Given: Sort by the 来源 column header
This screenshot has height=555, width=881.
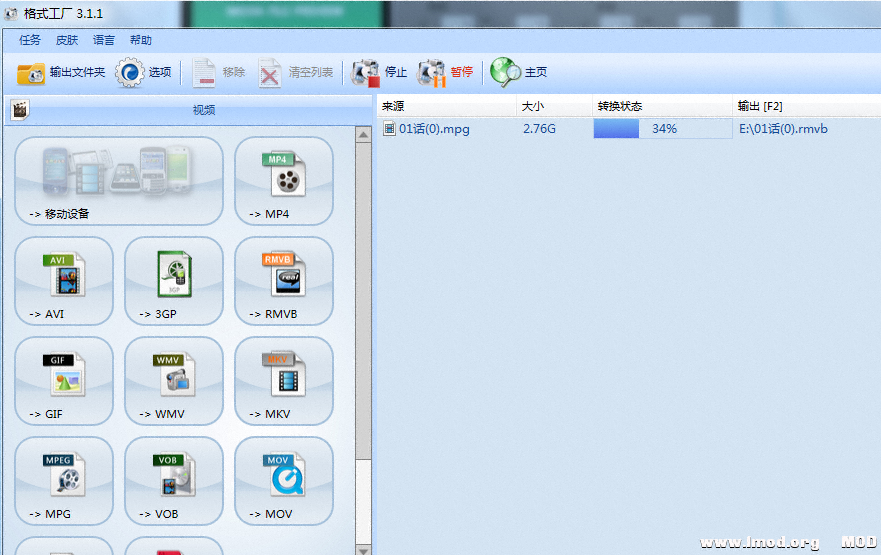Looking at the screenshot, I should pos(447,106).
